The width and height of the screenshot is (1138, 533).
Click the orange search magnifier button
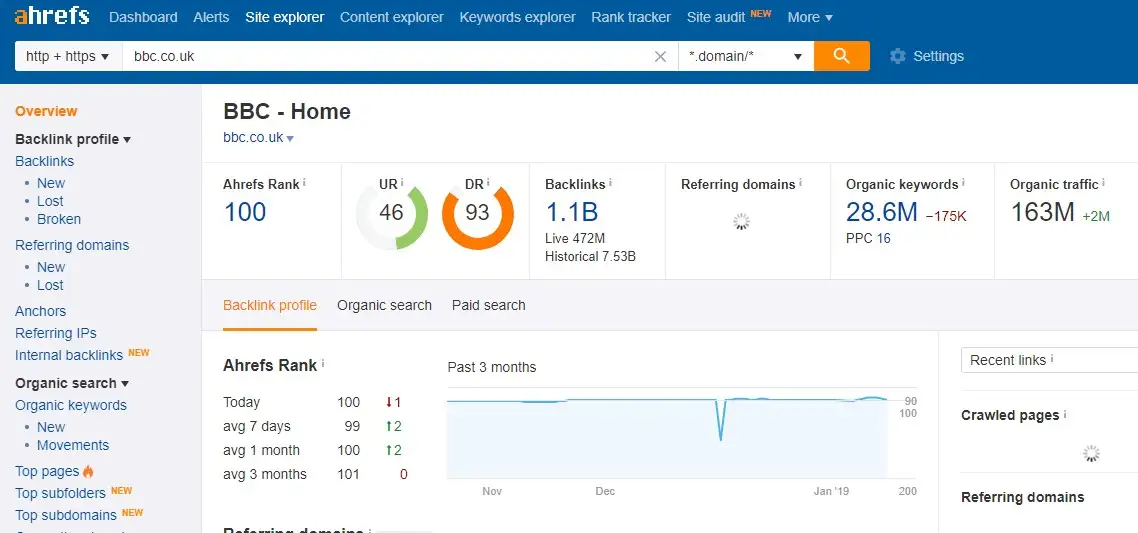pyautogui.click(x=841, y=56)
